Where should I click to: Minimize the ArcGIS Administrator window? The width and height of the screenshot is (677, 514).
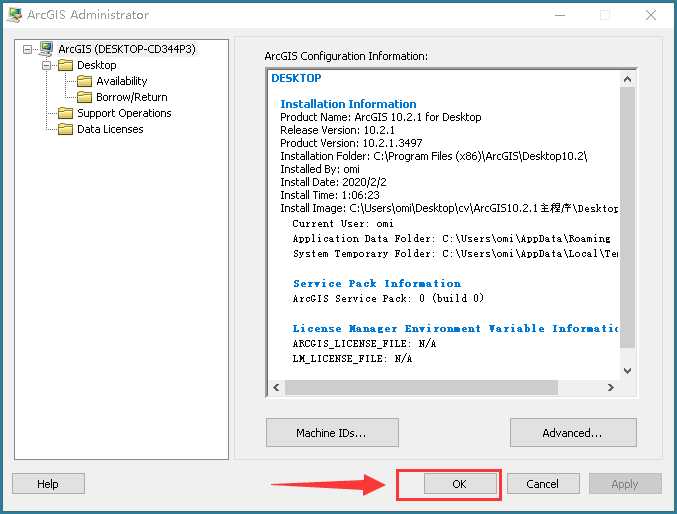560,15
